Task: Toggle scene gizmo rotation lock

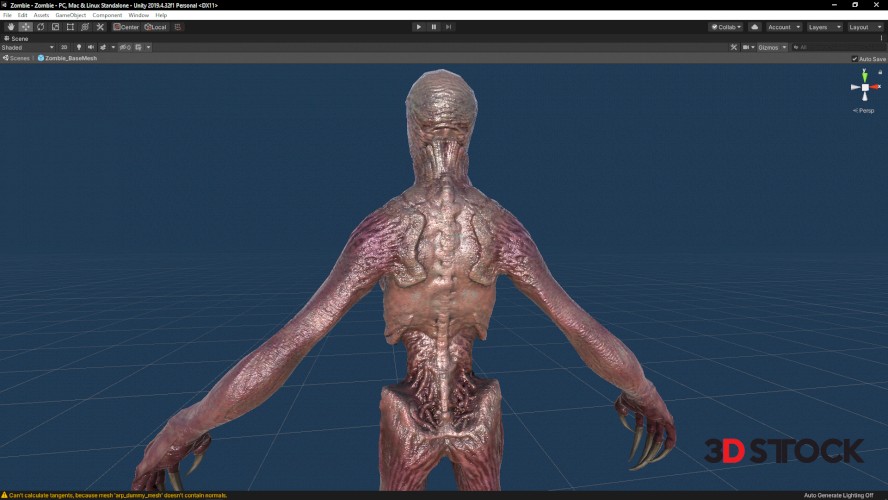Action: [x=880, y=72]
